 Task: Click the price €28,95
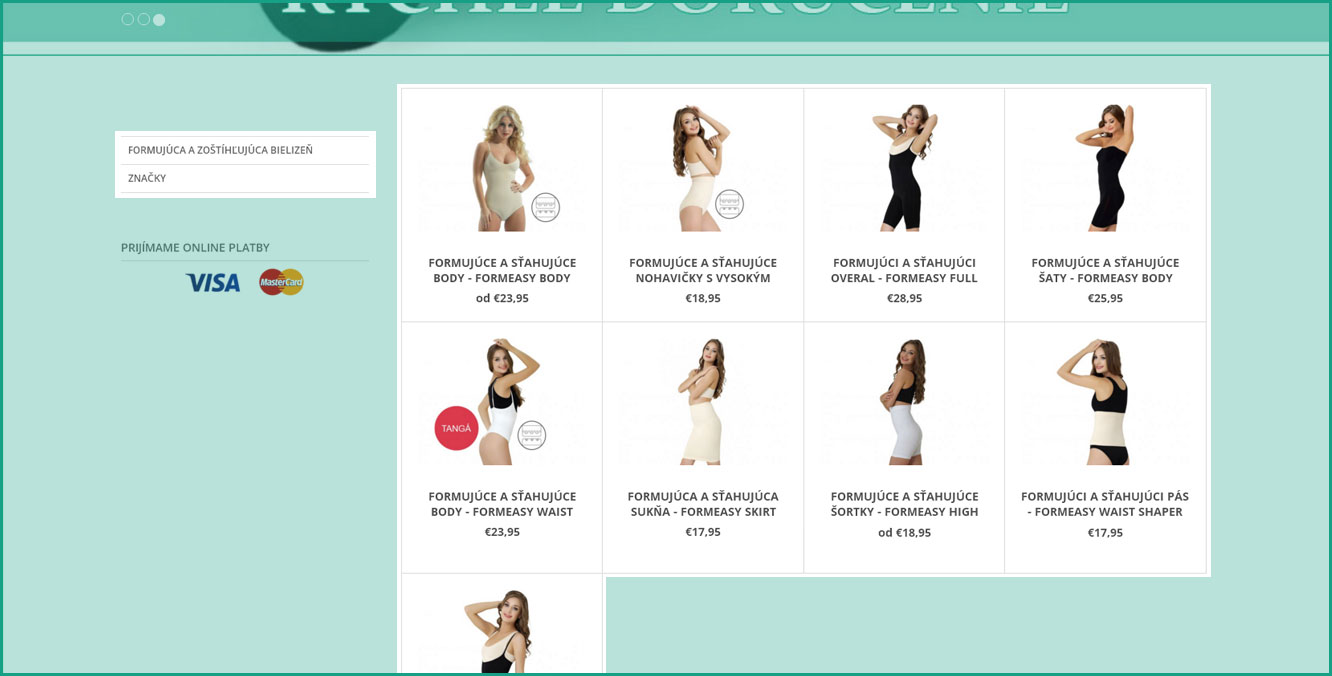coord(904,298)
